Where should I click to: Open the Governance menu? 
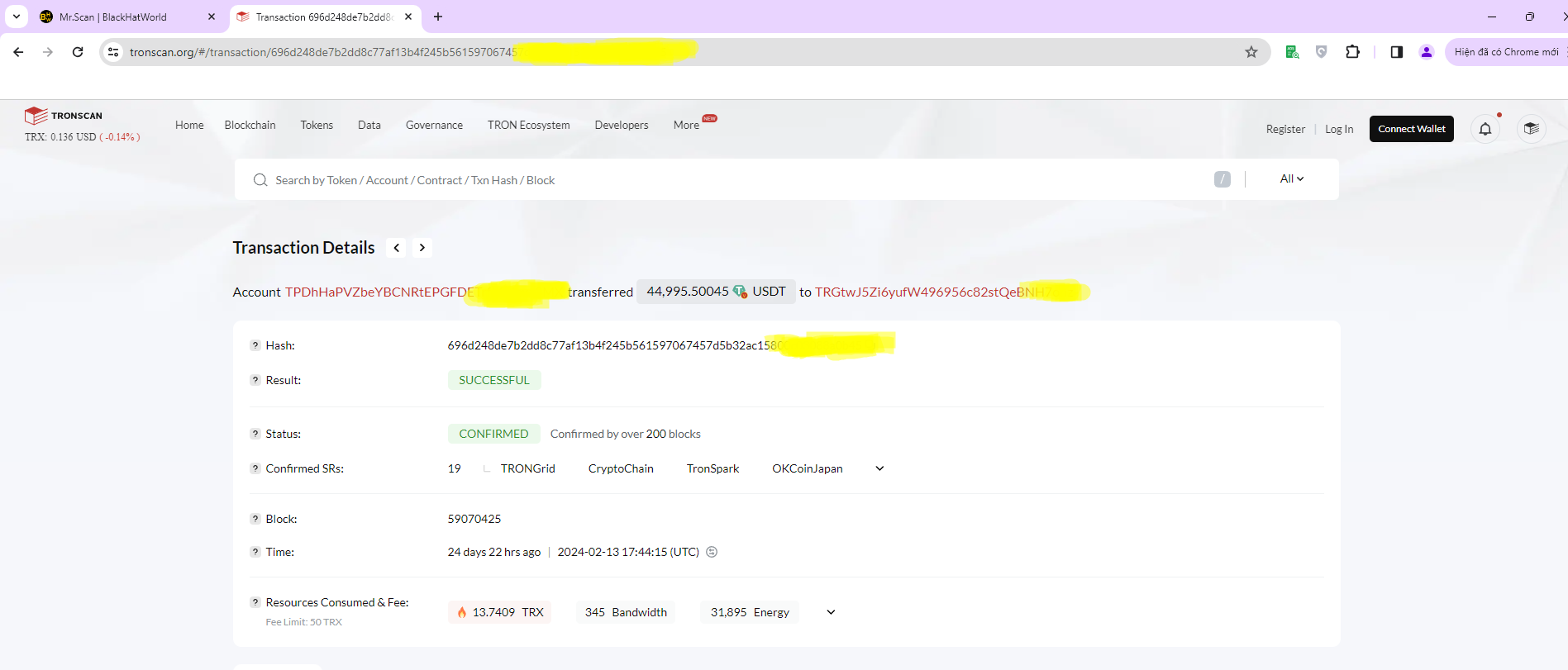click(x=434, y=125)
